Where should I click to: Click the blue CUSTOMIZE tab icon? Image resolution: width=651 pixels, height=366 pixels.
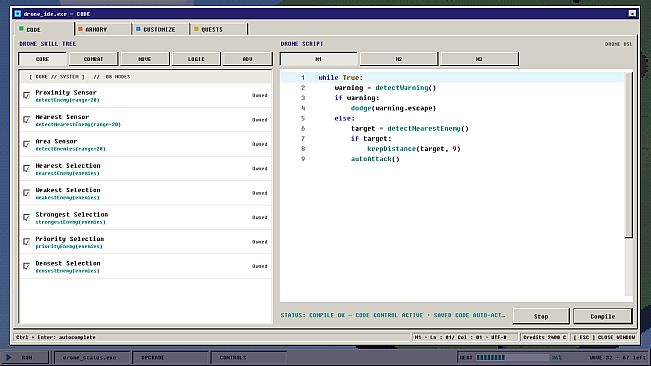click(138, 29)
